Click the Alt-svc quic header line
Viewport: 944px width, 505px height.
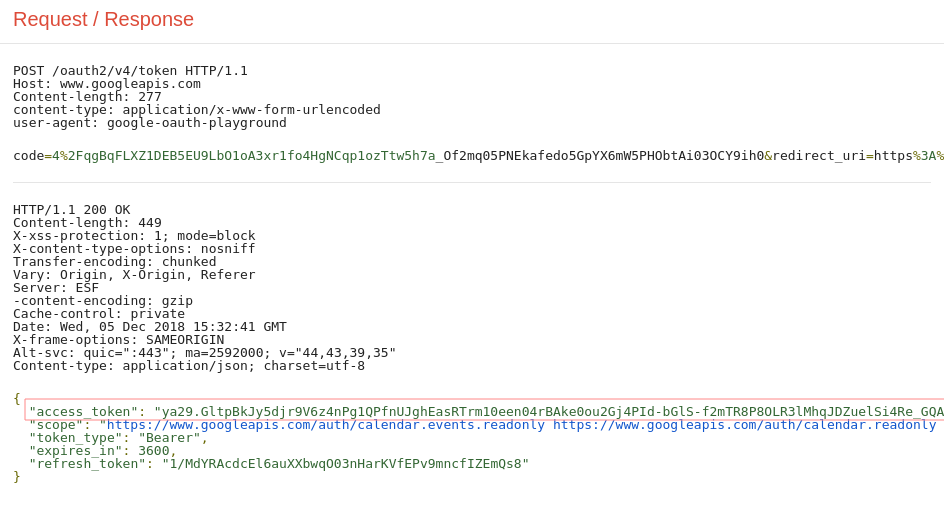tap(205, 353)
